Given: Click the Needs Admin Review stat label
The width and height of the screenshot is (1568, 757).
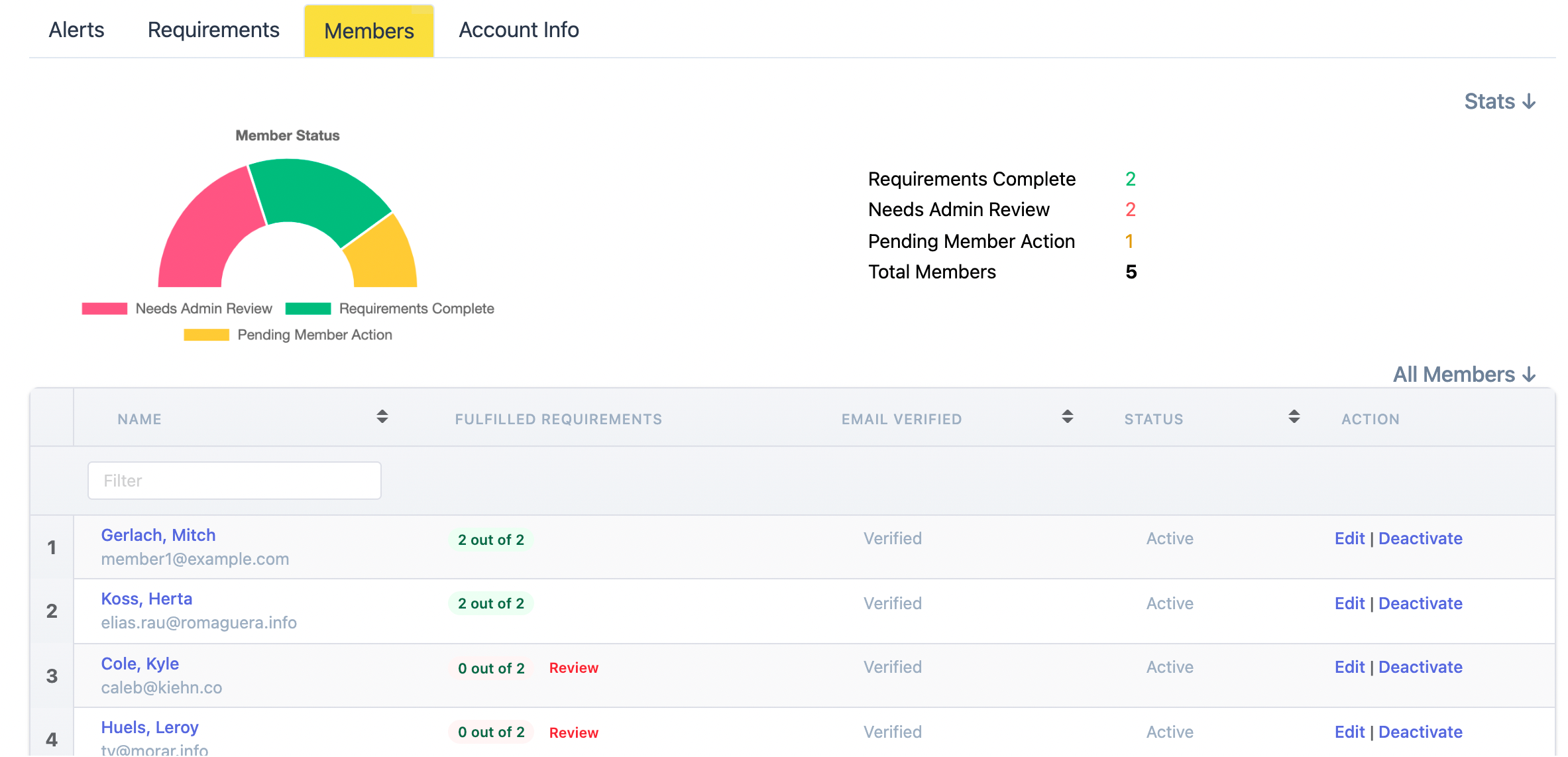Looking at the screenshot, I should pos(959,209).
